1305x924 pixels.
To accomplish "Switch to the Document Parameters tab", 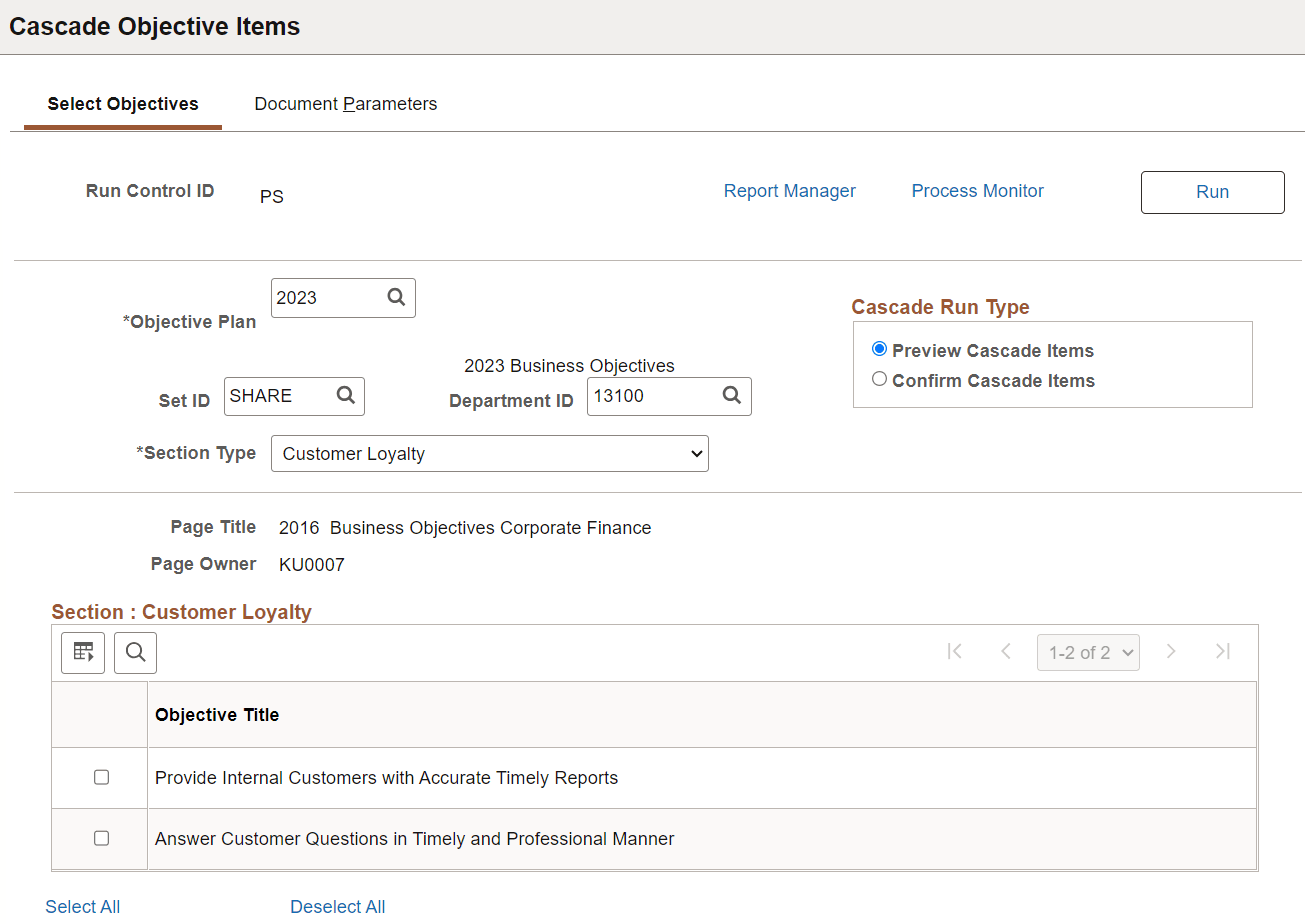I will tap(345, 104).
